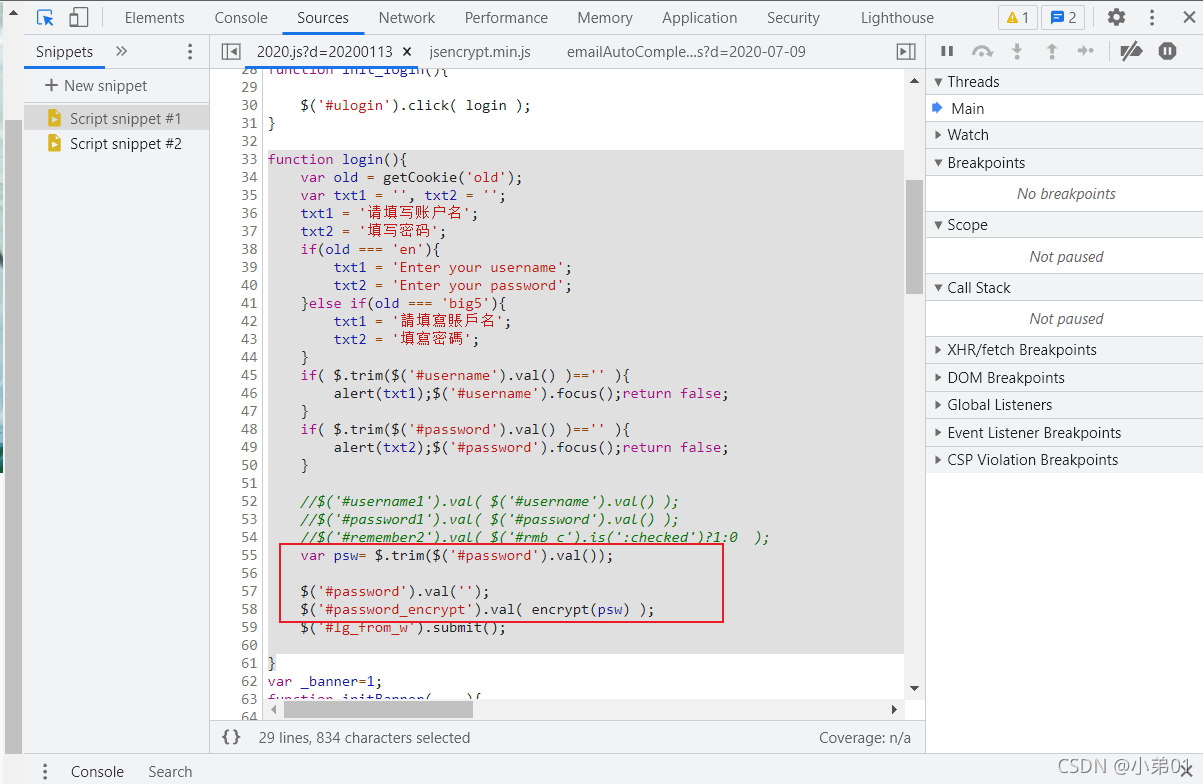1203x784 pixels.
Task: Click the step over next function call icon
Action: coord(982,50)
